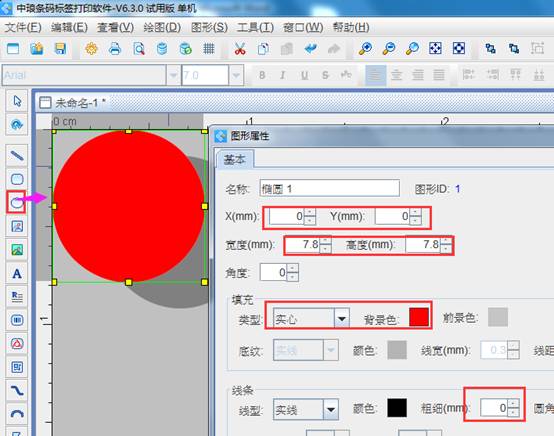Click the save floppy disk icon
This screenshot has height=436, width=554.
[x=60, y=49]
